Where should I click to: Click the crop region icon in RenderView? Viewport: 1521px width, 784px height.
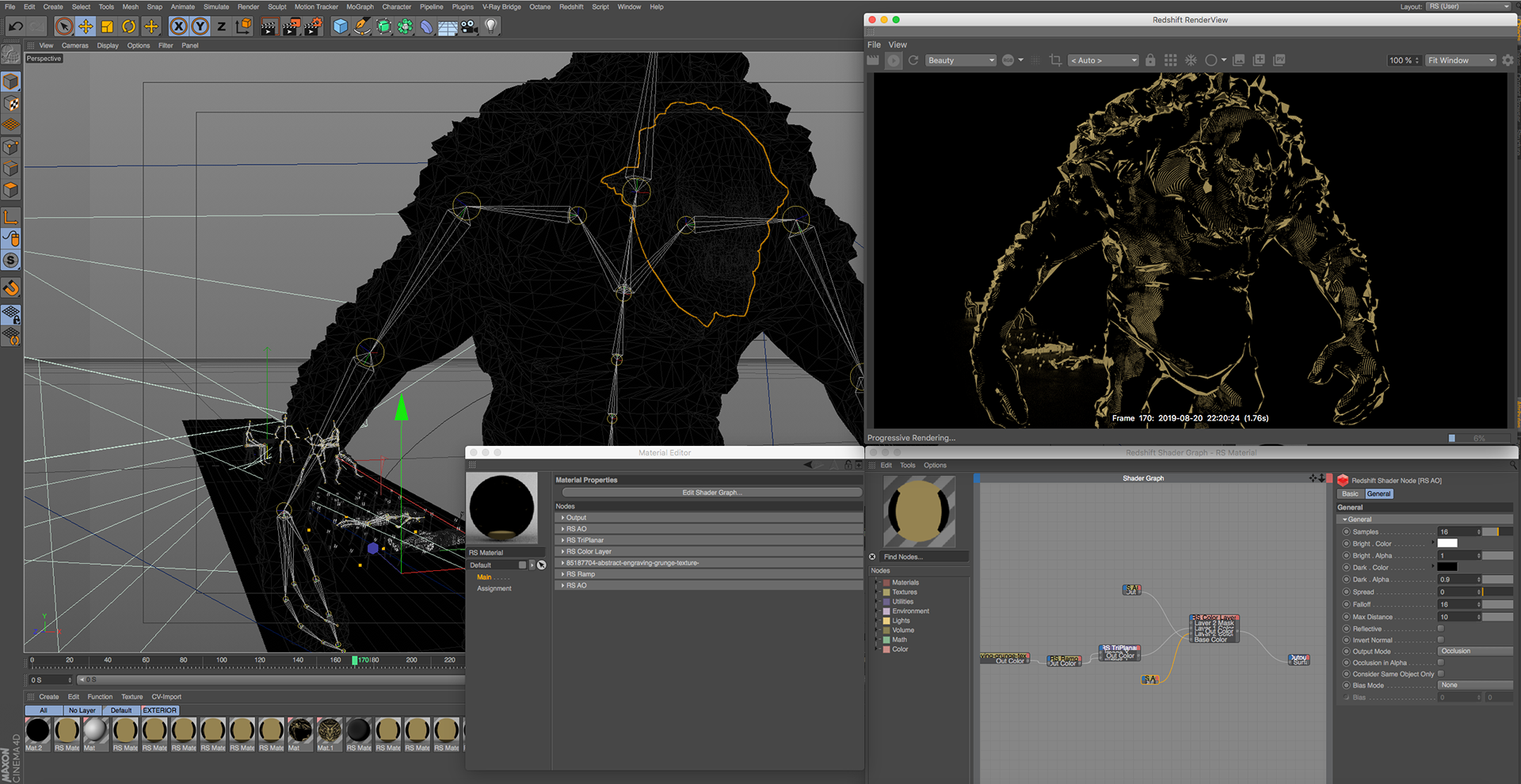point(1055,60)
